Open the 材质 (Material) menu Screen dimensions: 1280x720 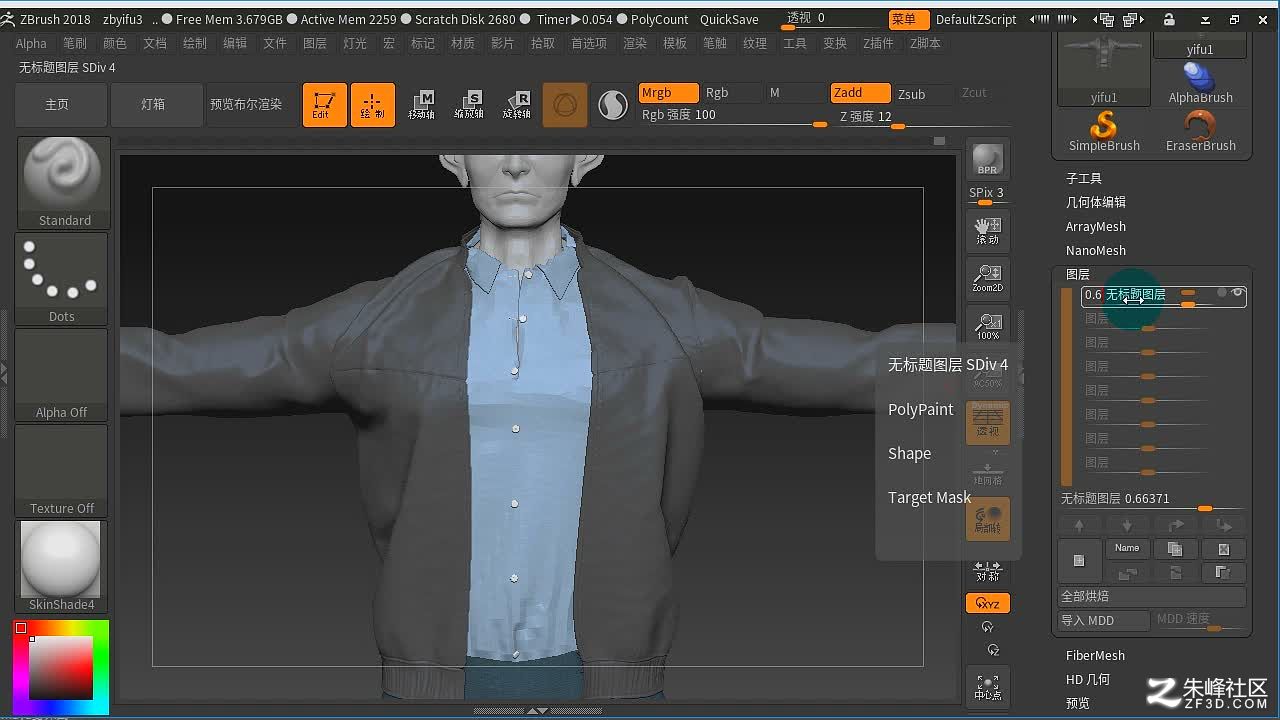click(463, 43)
